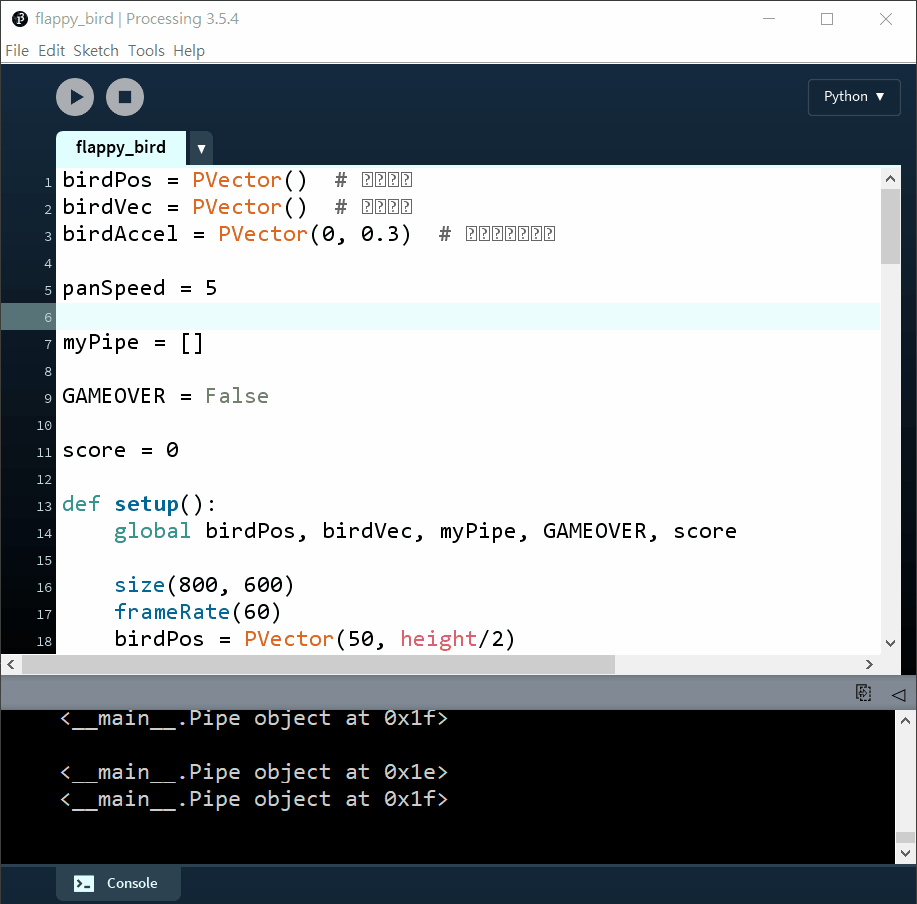This screenshot has height=904, width=917.
Task: Copy console output using the console icon
Action: tap(864, 693)
